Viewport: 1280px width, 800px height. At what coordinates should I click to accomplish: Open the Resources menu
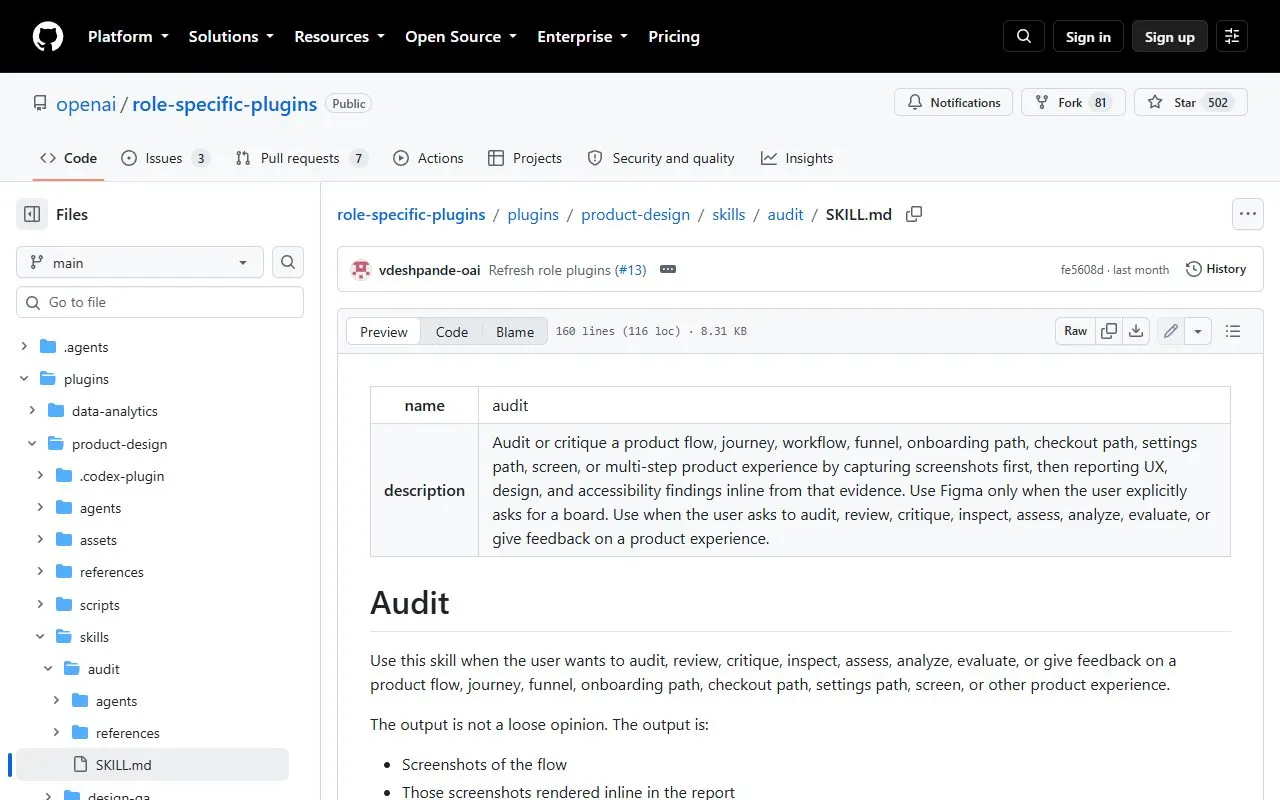click(339, 36)
